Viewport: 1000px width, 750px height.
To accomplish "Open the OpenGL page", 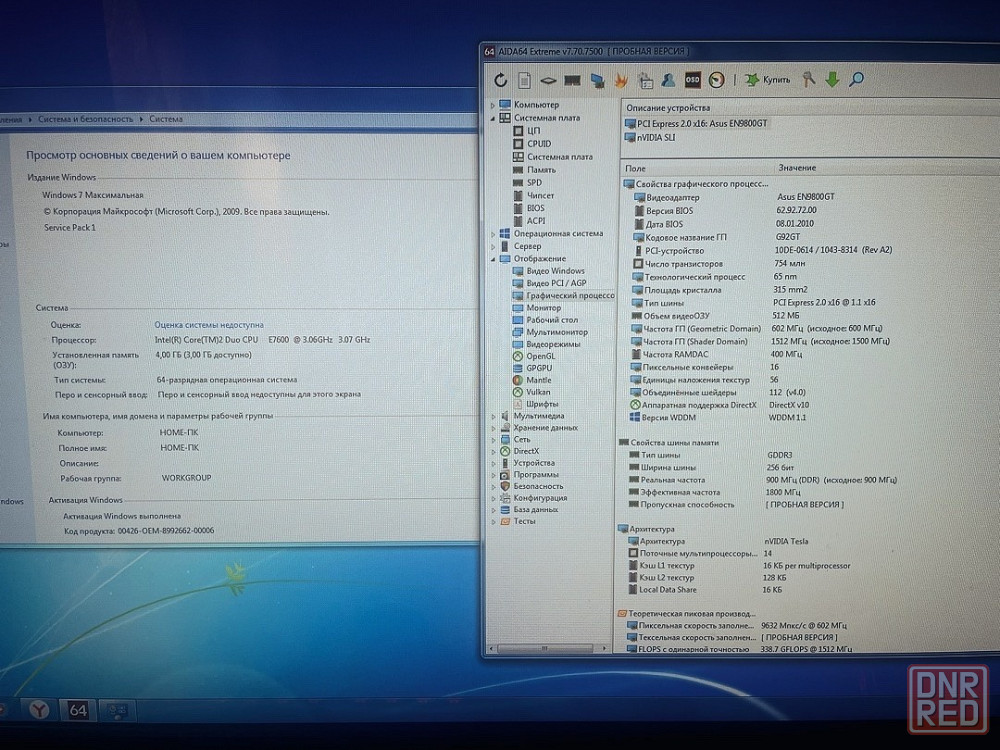I will coord(534,356).
